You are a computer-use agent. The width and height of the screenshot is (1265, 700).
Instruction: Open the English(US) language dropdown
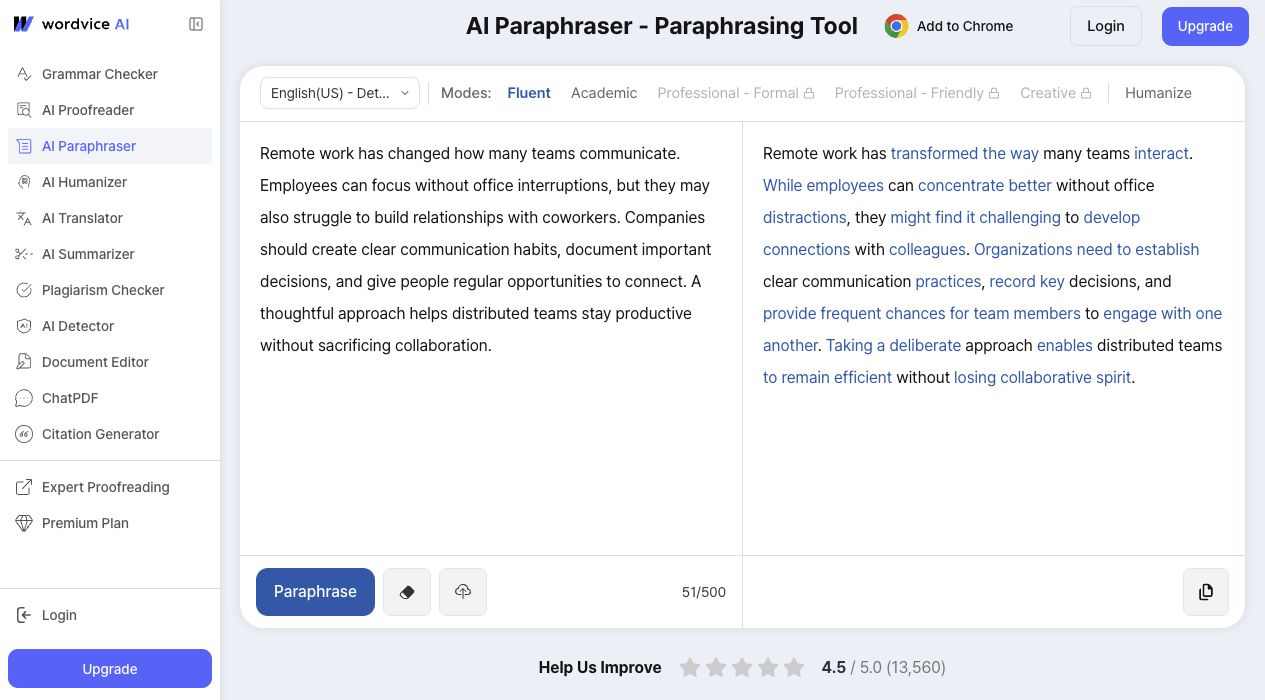coord(340,93)
